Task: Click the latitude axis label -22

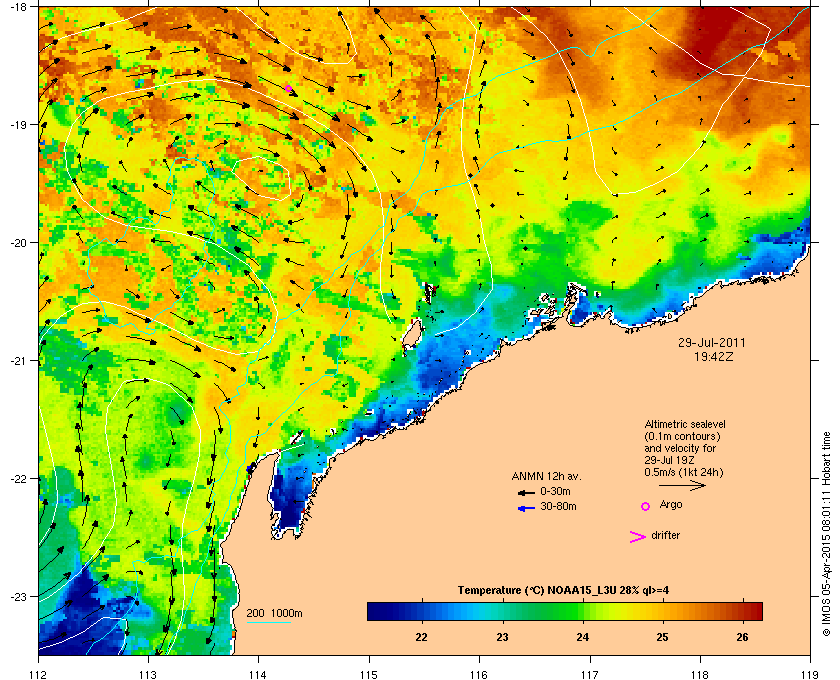Action: pyautogui.click(x=18, y=479)
